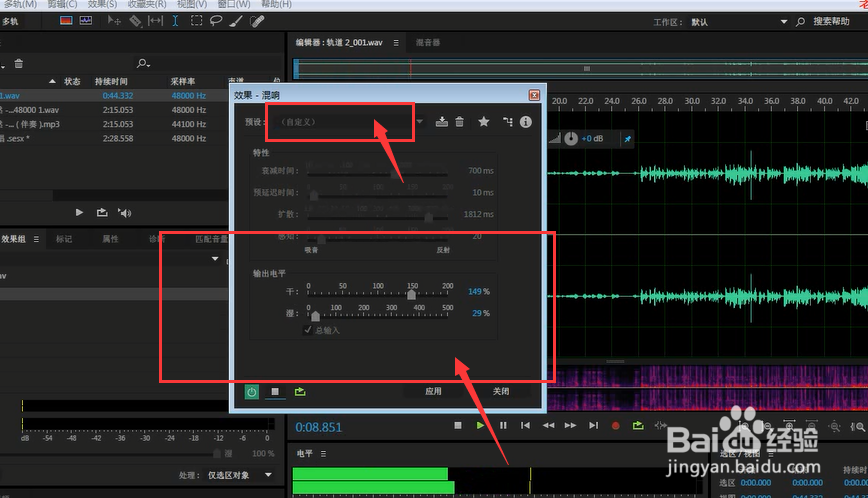Switch to spectral frequency display icon
This screenshot has width=868, height=498.
[66, 21]
